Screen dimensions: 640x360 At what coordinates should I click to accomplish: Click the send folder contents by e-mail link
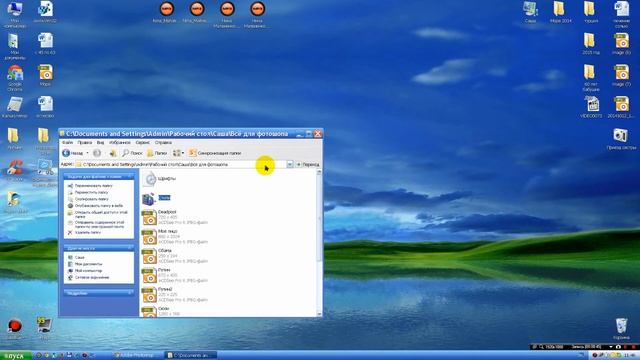(99, 224)
